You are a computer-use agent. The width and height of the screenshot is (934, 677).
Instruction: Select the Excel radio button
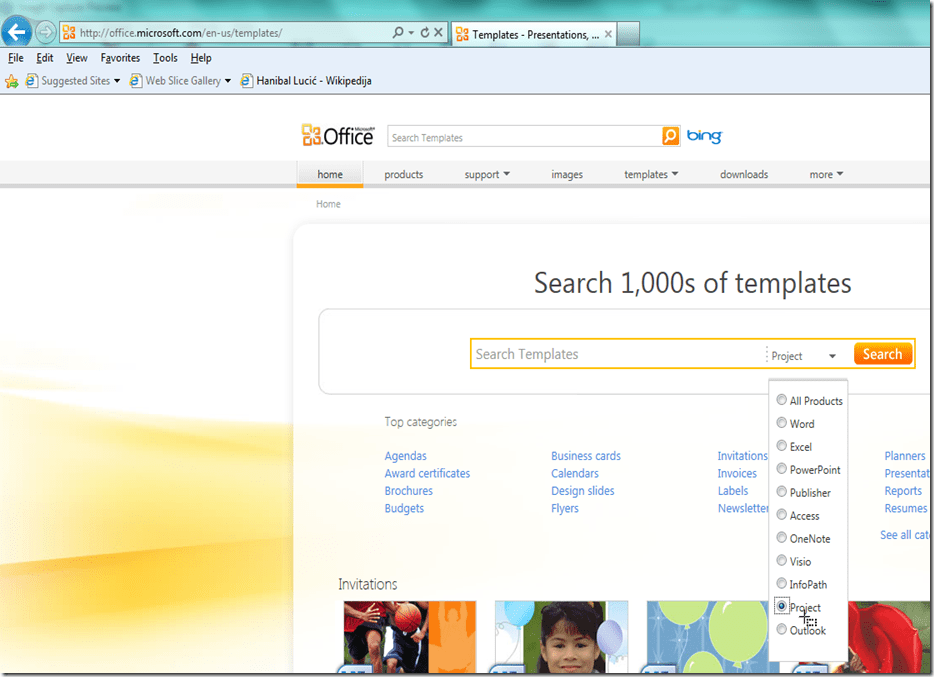tap(782, 446)
